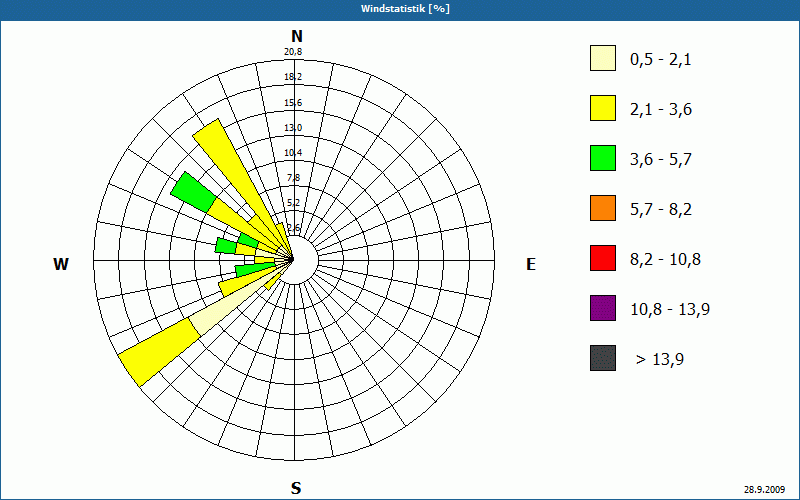
Task: Click the N compass label
Action: (x=297, y=36)
